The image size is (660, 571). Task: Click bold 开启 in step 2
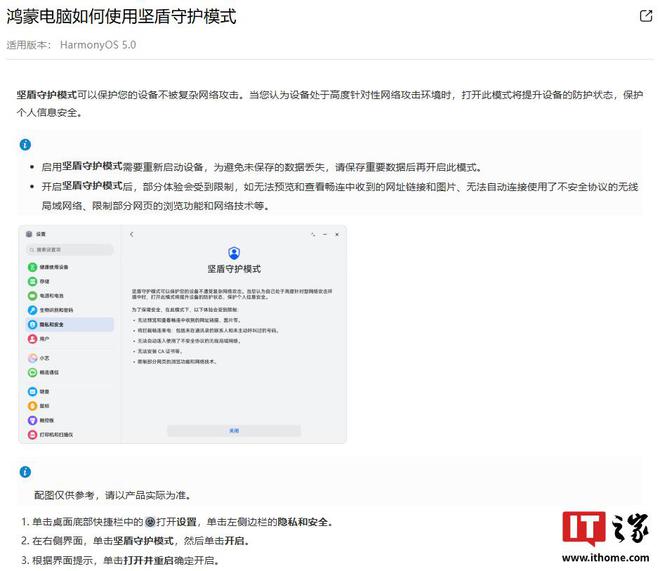coord(234,541)
